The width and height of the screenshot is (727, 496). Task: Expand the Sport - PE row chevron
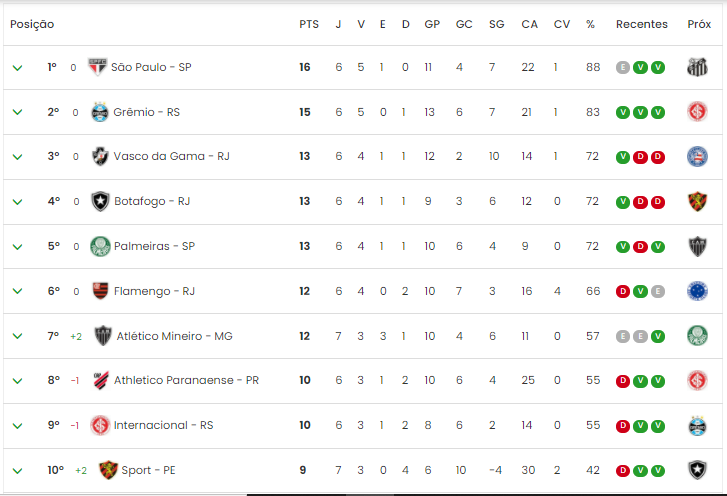[18, 471]
